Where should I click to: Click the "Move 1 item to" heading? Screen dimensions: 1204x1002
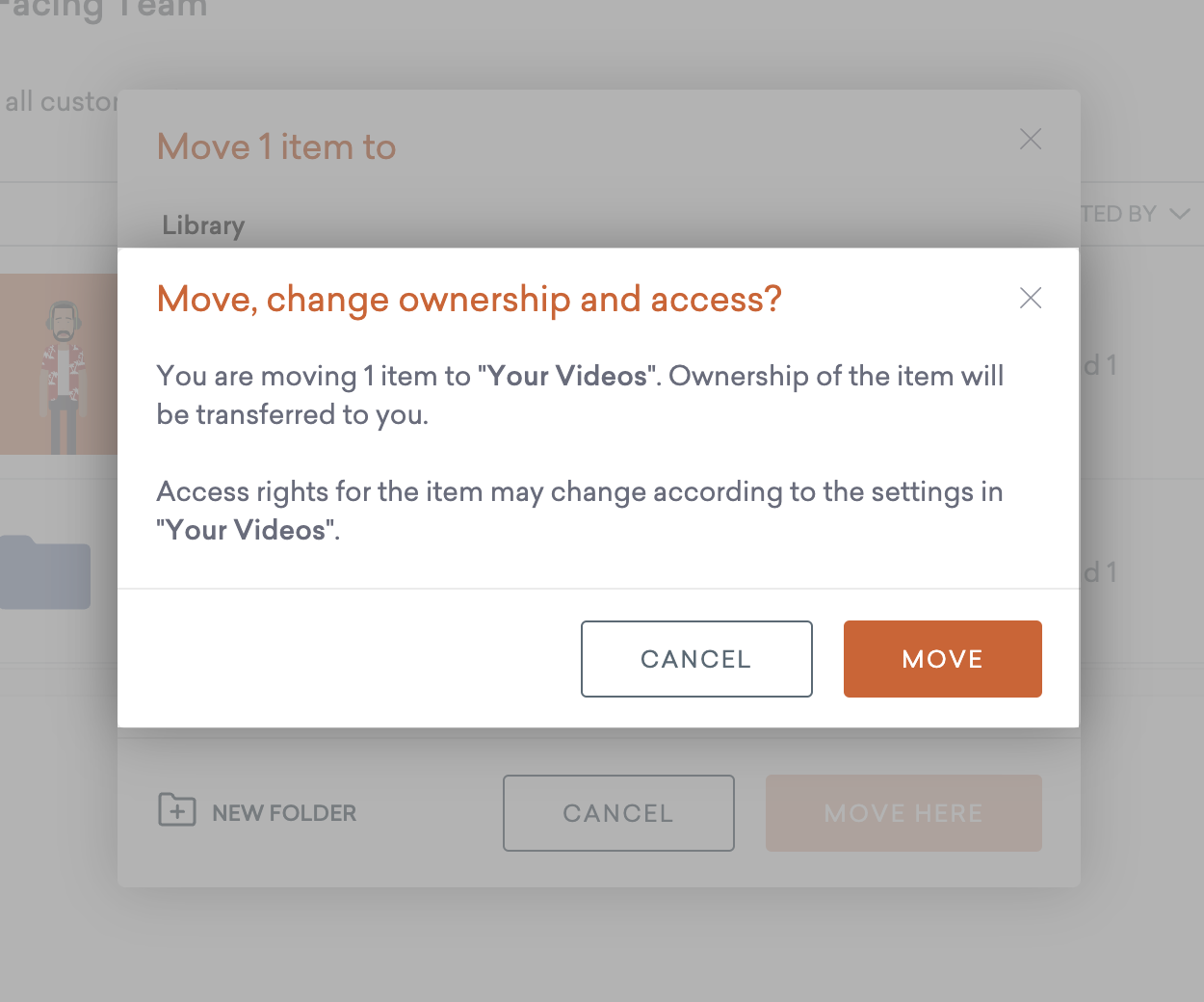(x=276, y=147)
